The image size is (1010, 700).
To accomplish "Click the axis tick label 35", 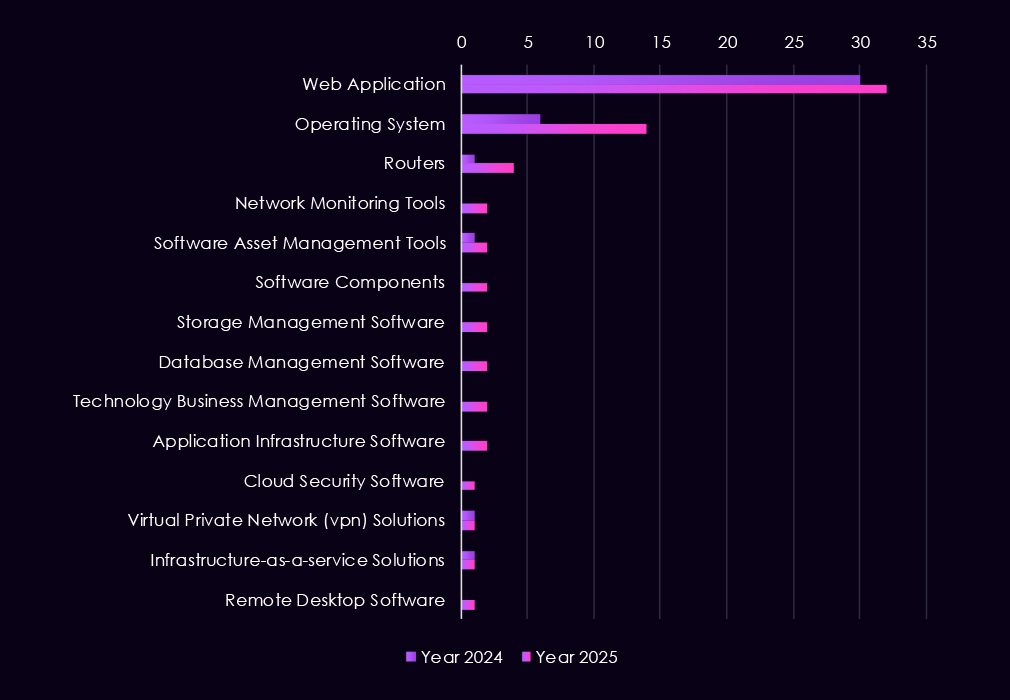I will pos(926,43).
